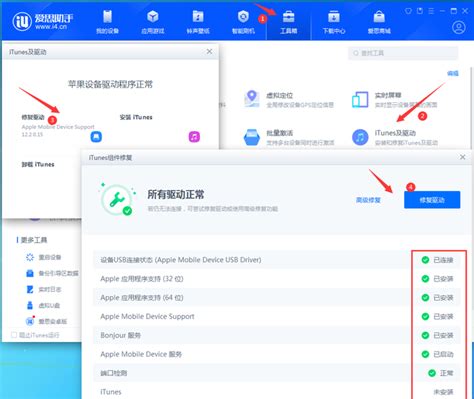
Task: Select the Apple Mobile Device USB Driver row
Action: point(277,260)
